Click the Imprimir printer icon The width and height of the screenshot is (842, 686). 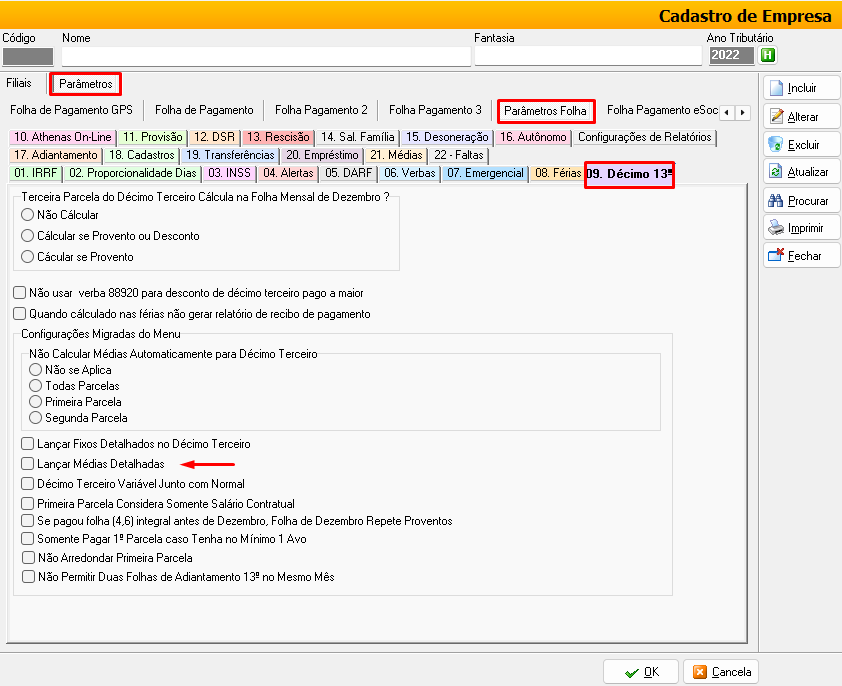pyautogui.click(x=776, y=228)
